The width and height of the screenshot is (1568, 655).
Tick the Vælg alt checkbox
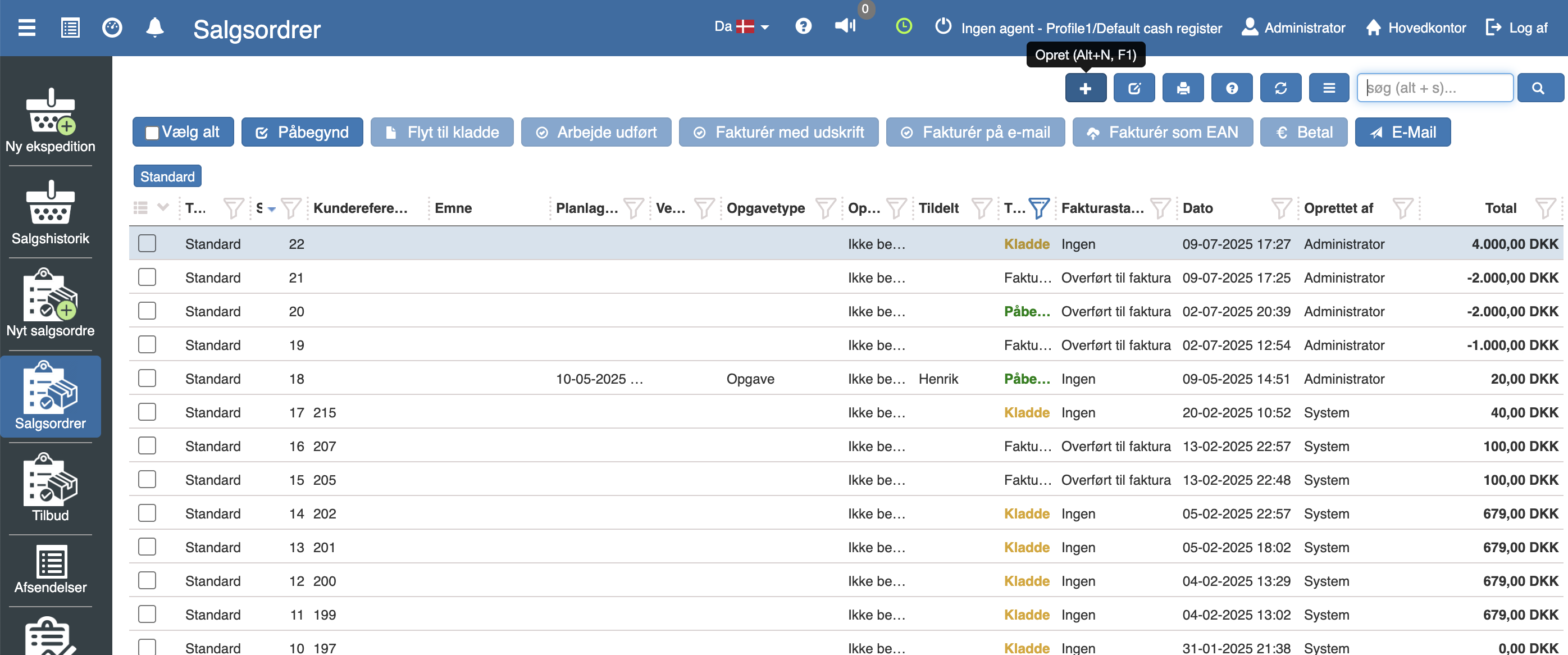coord(152,133)
